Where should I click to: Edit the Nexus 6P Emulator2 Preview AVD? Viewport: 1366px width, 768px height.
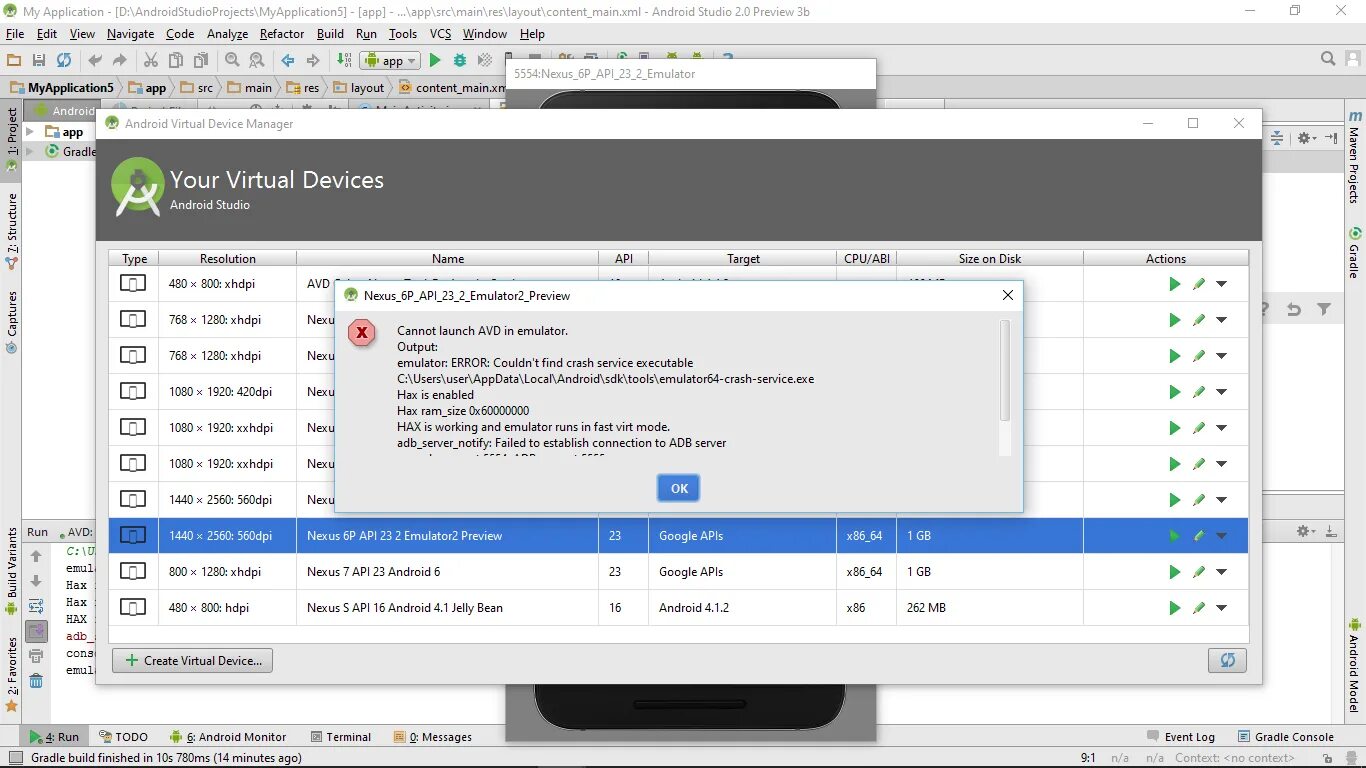1199,536
